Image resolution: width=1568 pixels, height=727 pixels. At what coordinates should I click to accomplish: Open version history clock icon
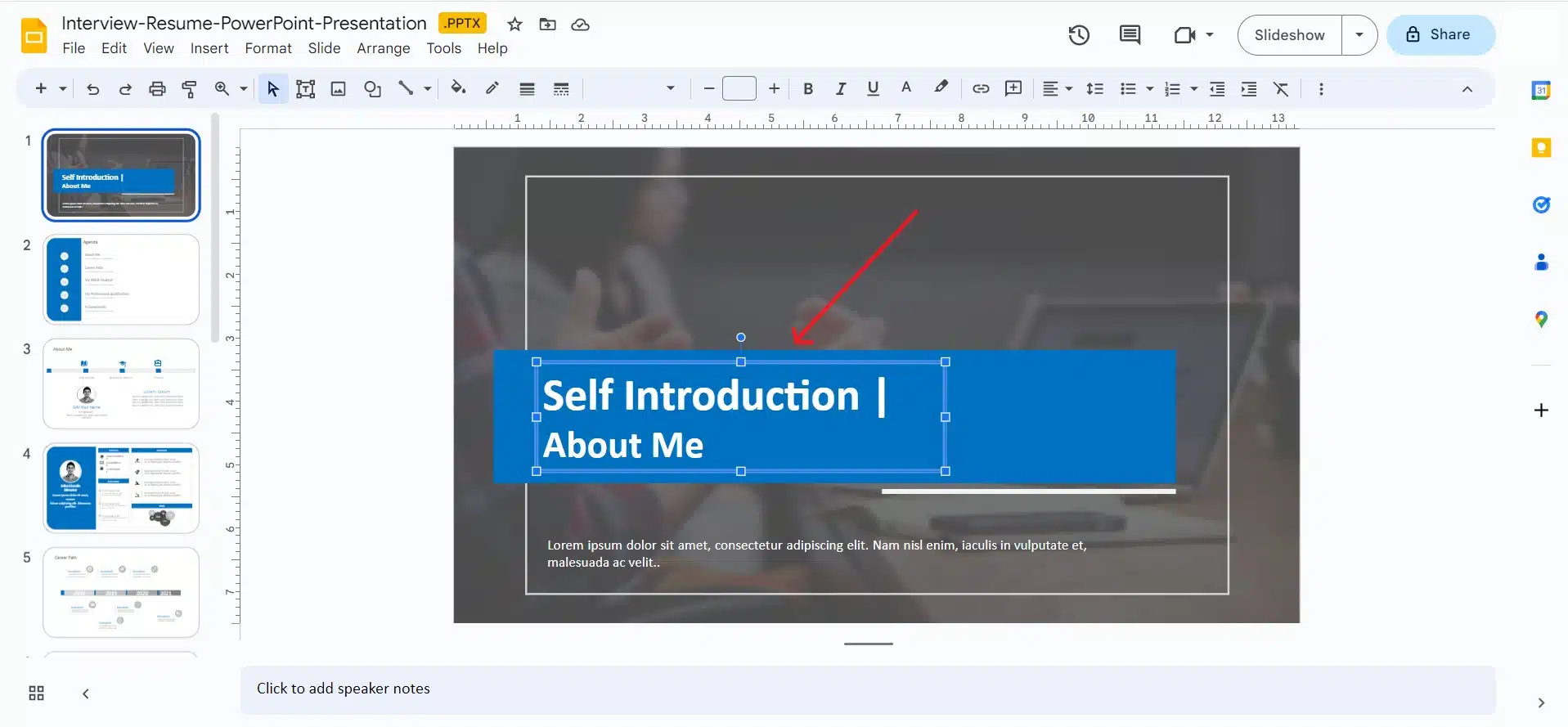(1079, 35)
